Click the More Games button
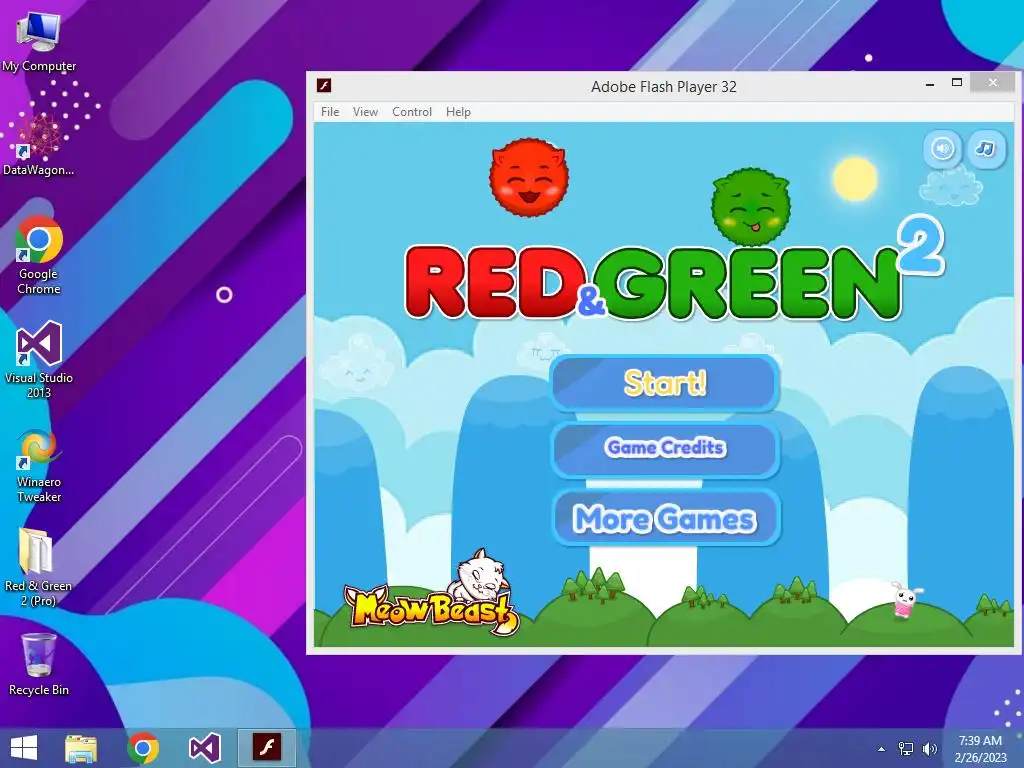The height and width of the screenshot is (768, 1024). 665,519
